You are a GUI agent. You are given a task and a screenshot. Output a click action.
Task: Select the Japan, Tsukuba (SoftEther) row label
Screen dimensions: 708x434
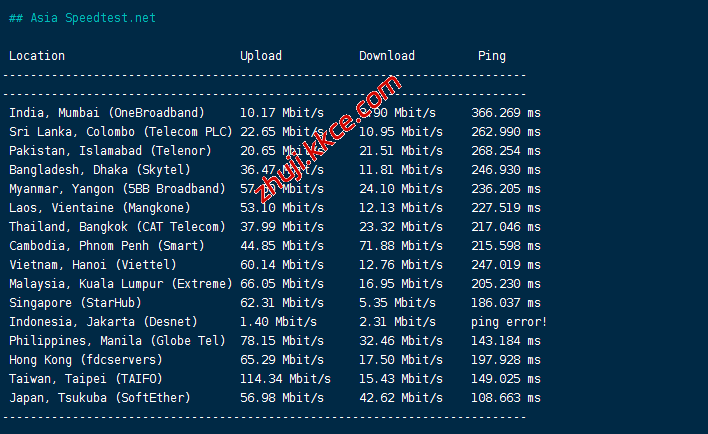click(100, 398)
